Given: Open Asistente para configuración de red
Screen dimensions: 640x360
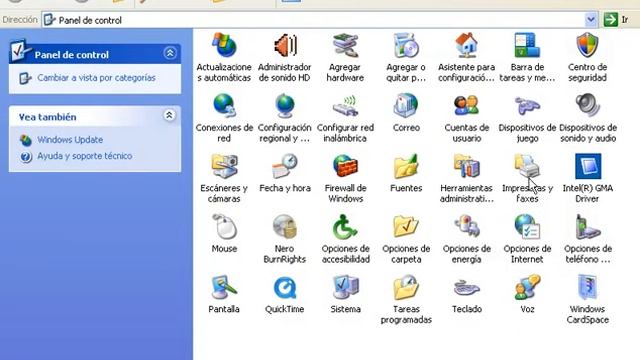Looking at the screenshot, I should [x=467, y=46].
